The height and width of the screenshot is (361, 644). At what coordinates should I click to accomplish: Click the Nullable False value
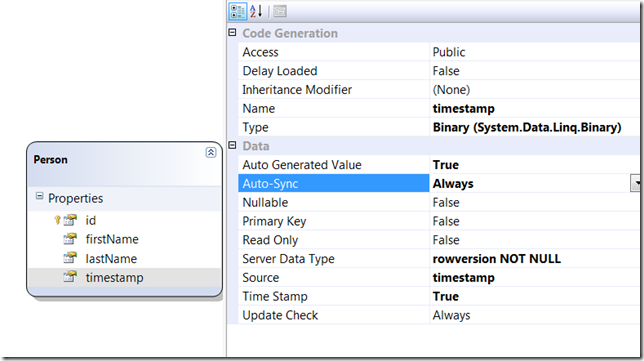click(446, 203)
